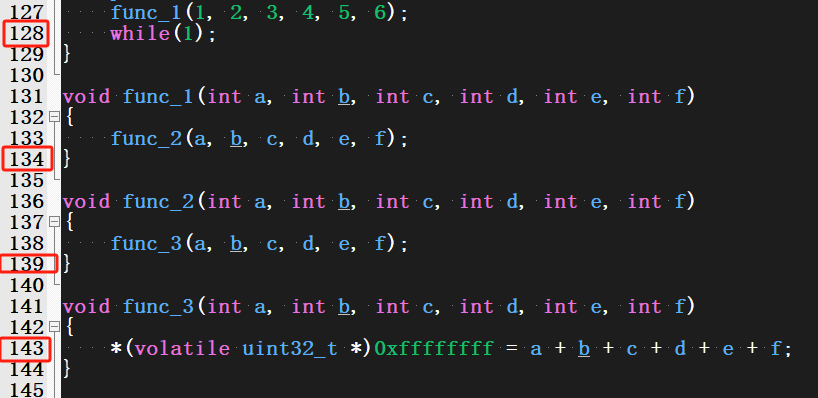Click parameter f in func_3 definition
818x398 pixels.
tap(679, 307)
